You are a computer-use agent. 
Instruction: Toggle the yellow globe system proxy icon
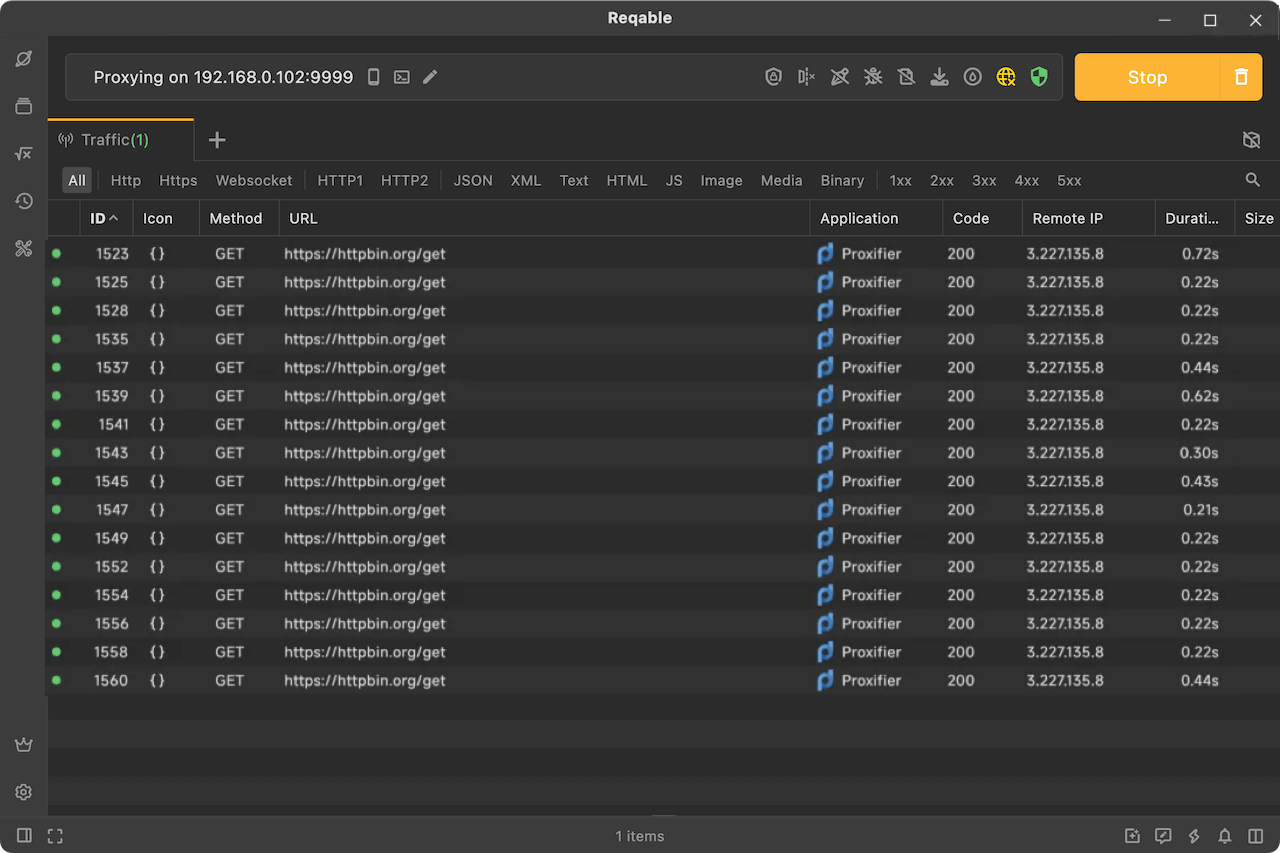coord(1006,77)
